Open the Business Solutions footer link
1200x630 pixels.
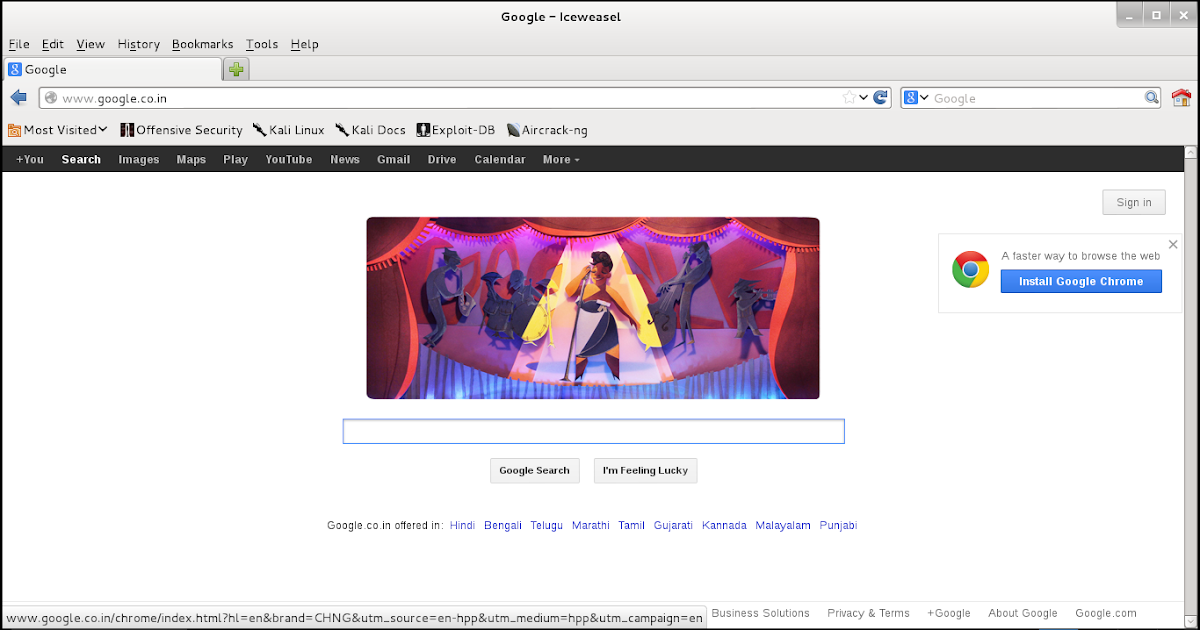tap(760, 613)
